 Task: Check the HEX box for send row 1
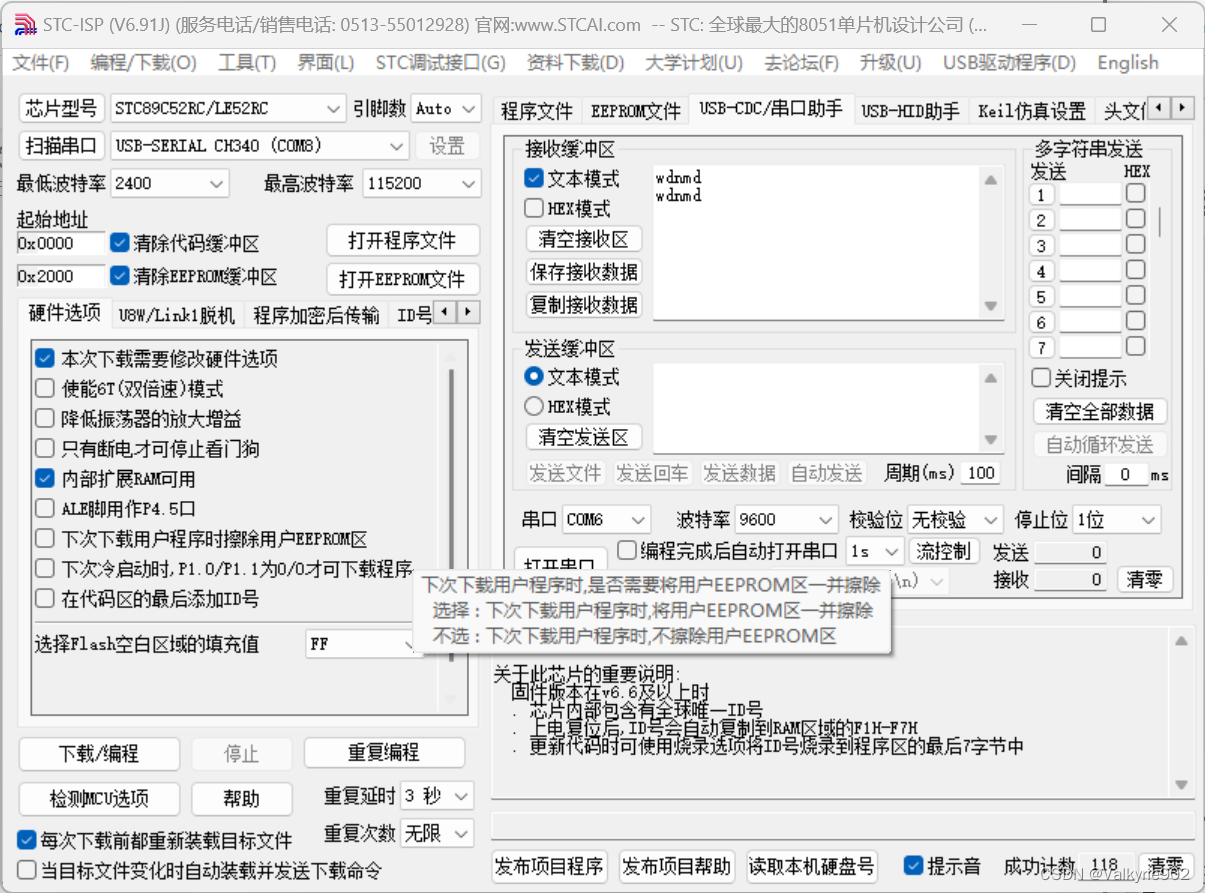[1137, 194]
